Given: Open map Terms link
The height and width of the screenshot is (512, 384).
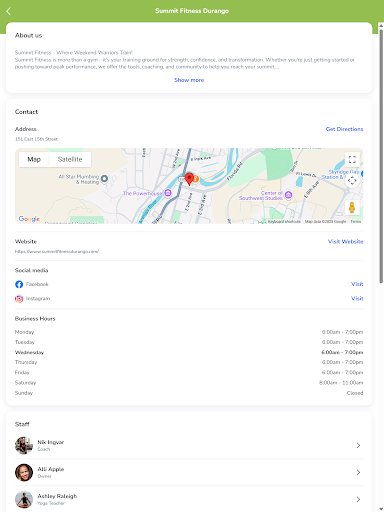Looking at the screenshot, I should (x=356, y=221).
